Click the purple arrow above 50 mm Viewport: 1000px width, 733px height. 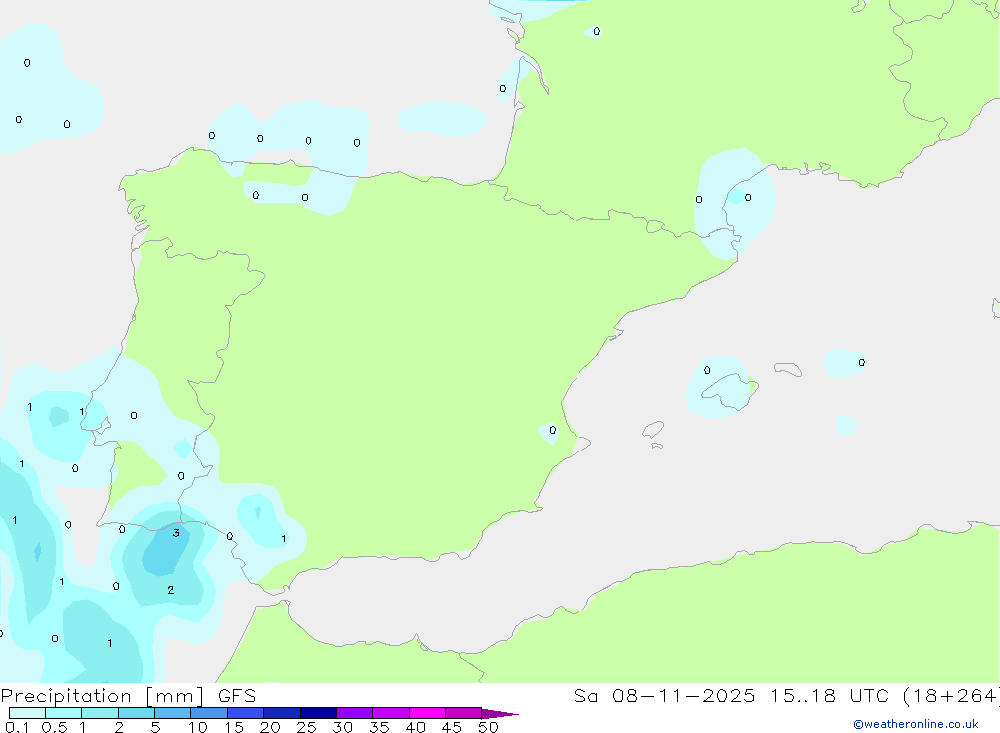coord(500,713)
